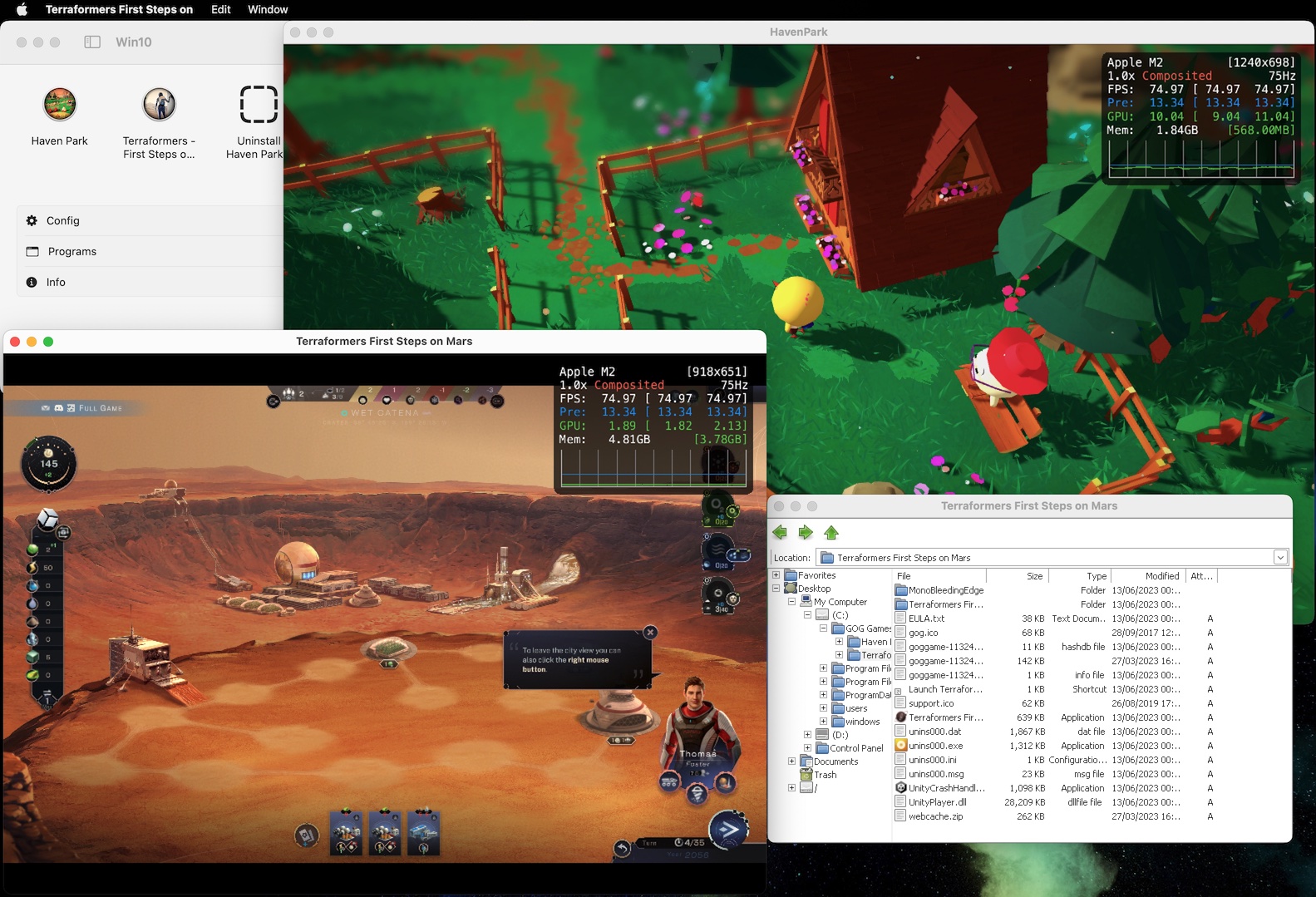
Task: Expand the users folder node
Action: 823,708
